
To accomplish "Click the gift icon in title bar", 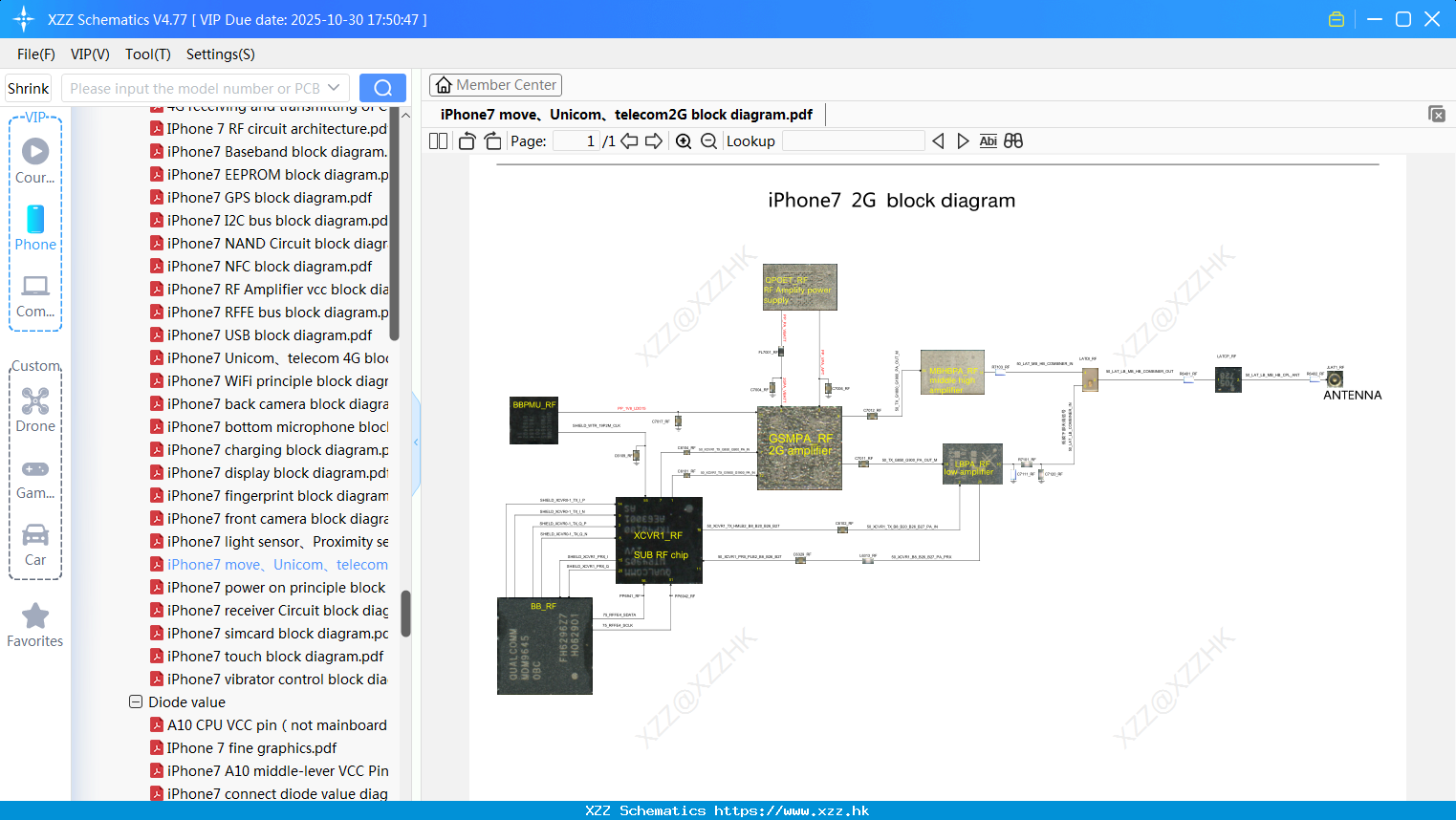I will 1336,19.
